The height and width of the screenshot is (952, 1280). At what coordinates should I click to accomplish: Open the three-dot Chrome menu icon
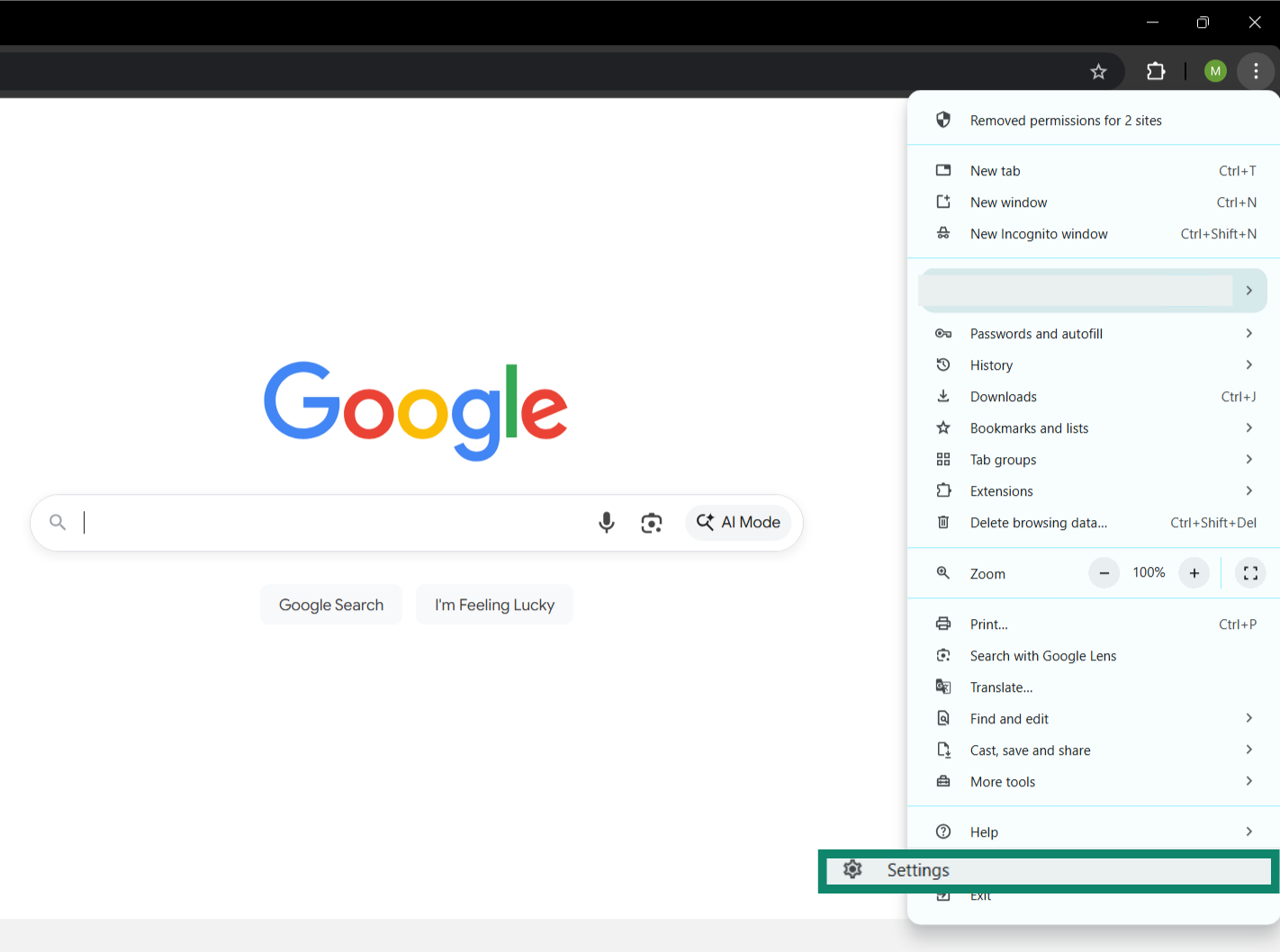(x=1256, y=70)
